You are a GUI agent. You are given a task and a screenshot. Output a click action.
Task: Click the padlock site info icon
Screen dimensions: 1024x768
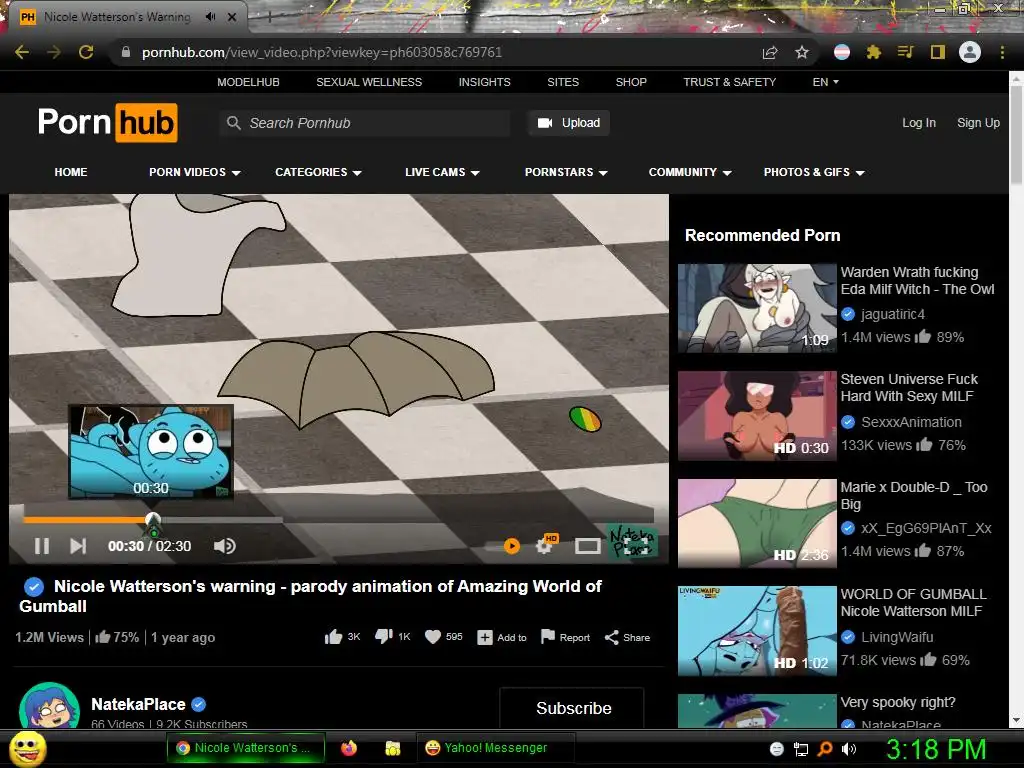click(126, 52)
